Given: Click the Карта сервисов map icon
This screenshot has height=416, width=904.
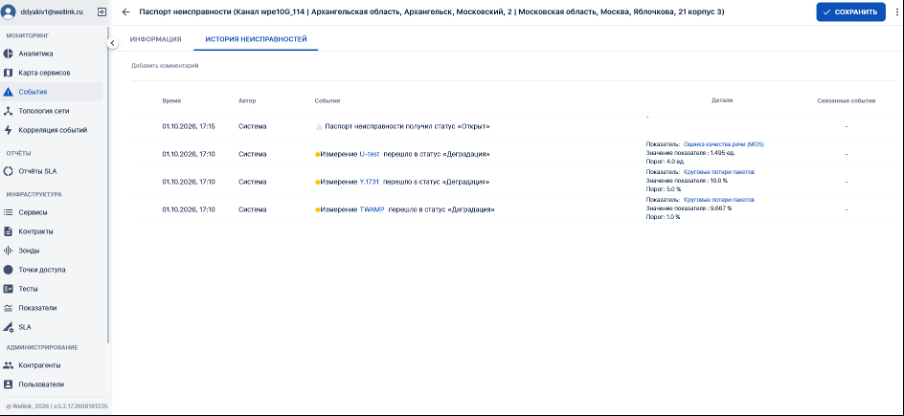Looking at the screenshot, I should [8, 73].
